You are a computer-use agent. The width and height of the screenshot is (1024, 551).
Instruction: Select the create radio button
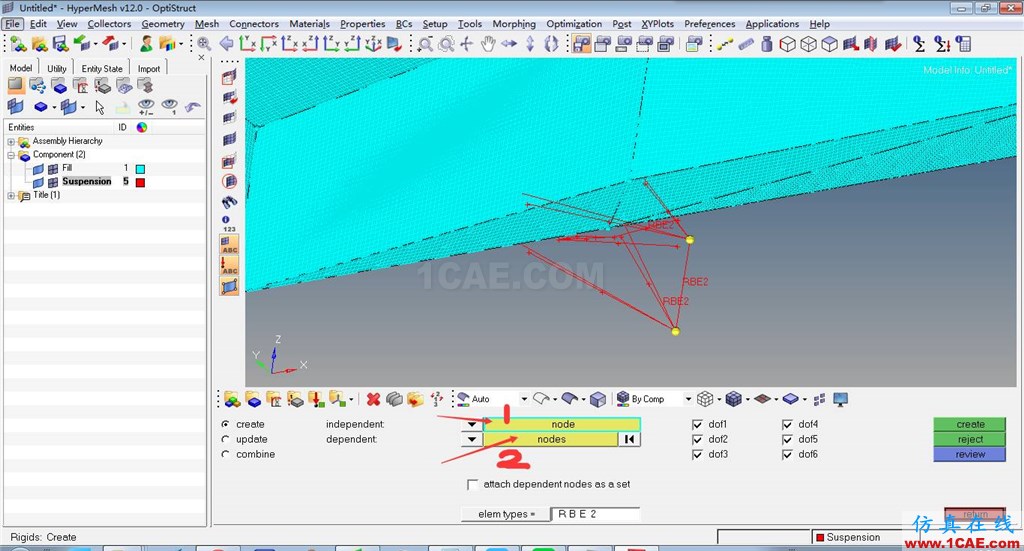(x=225, y=424)
